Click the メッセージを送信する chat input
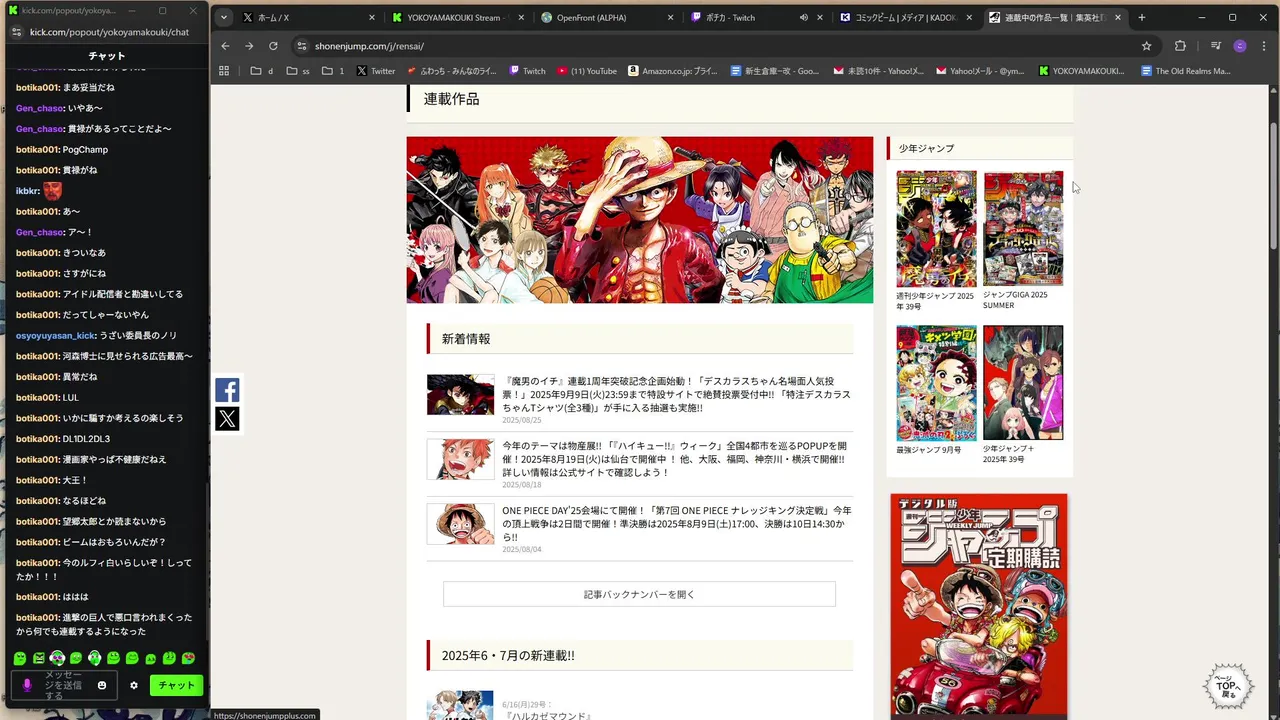This screenshot has width=1280, height=720. 65,685
